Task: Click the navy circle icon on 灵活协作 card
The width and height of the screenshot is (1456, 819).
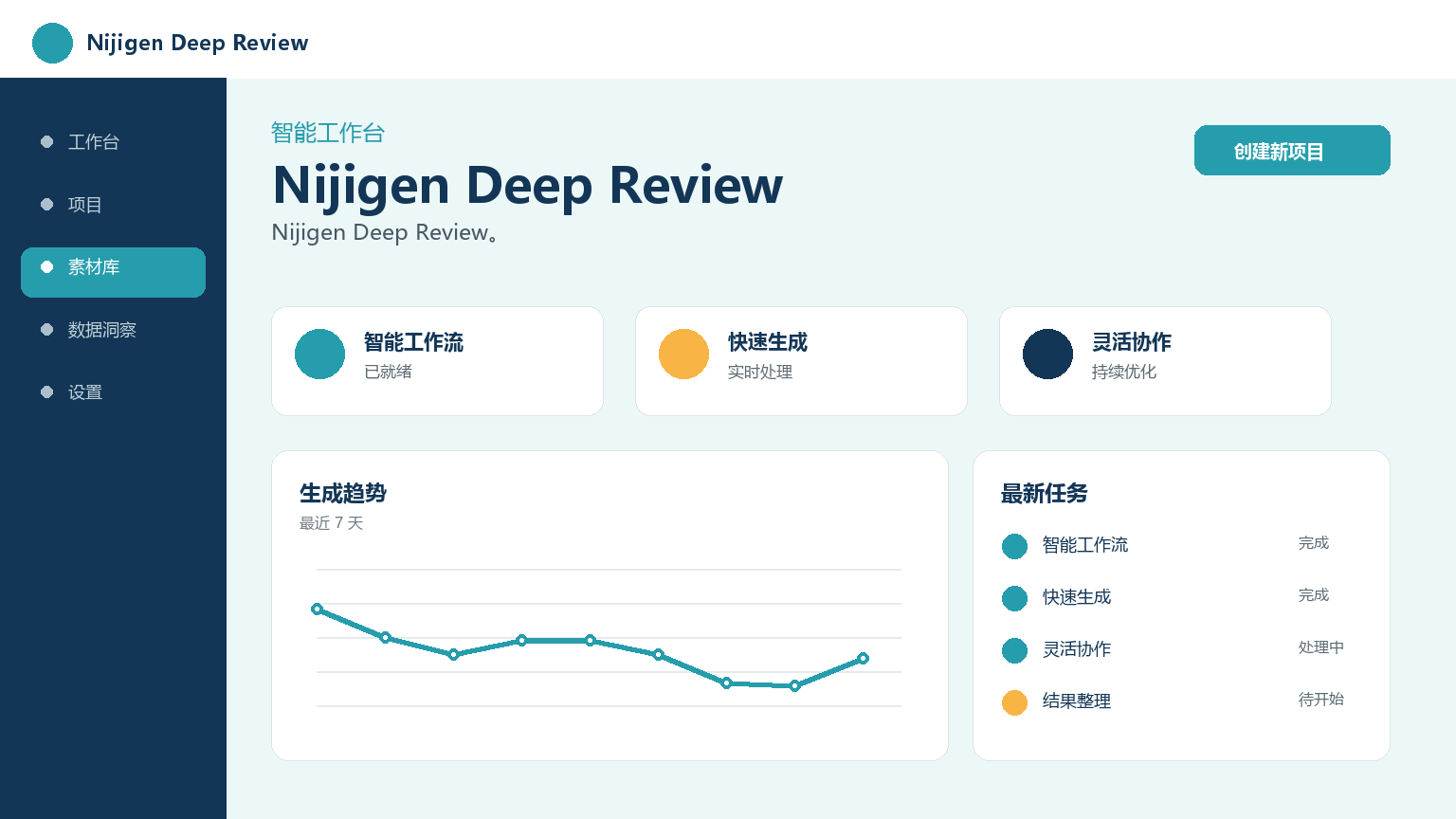Action: point(1047,354)
